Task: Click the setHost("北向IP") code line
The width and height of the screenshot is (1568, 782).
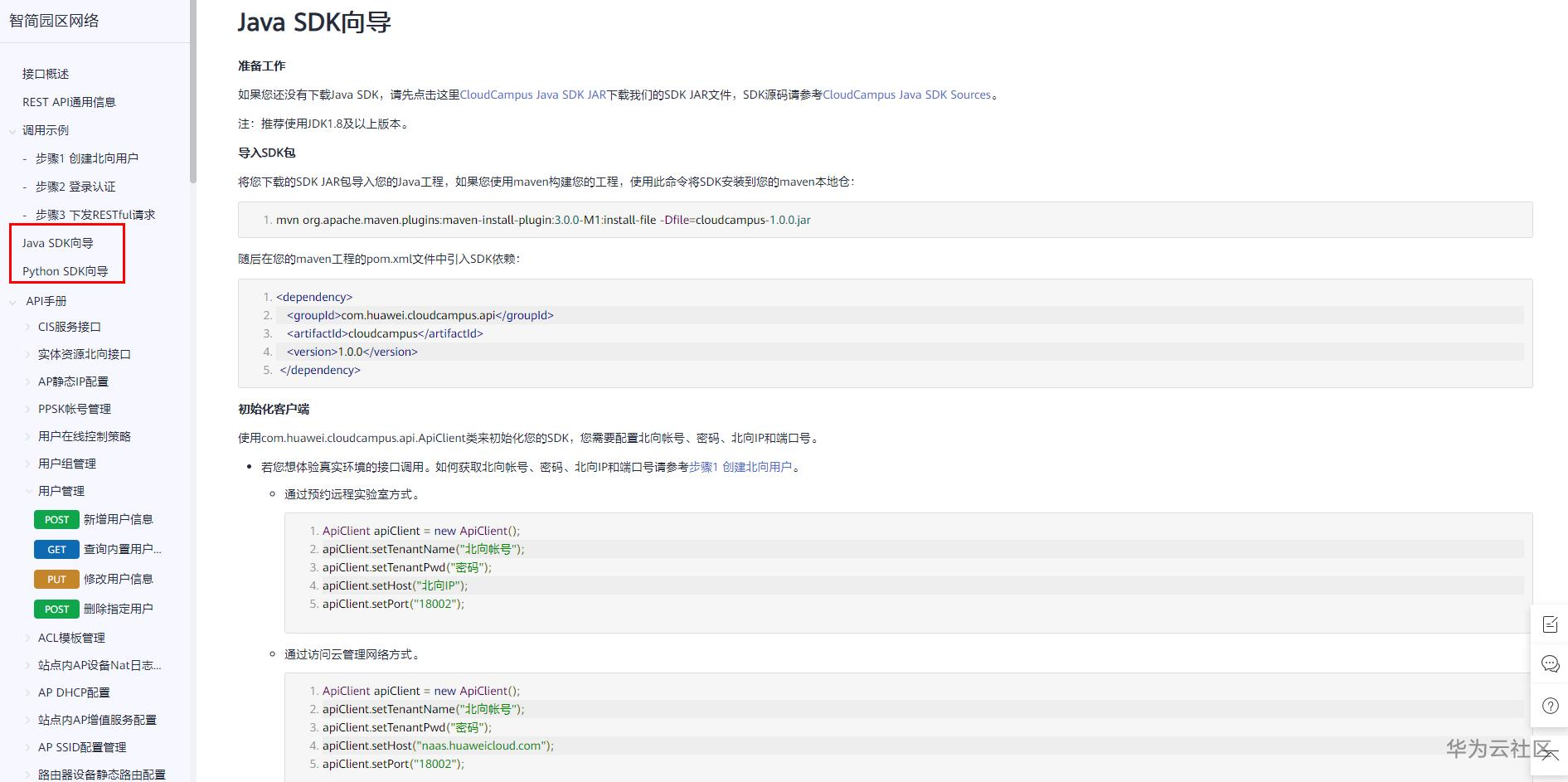Action: (x=395, y=585)
